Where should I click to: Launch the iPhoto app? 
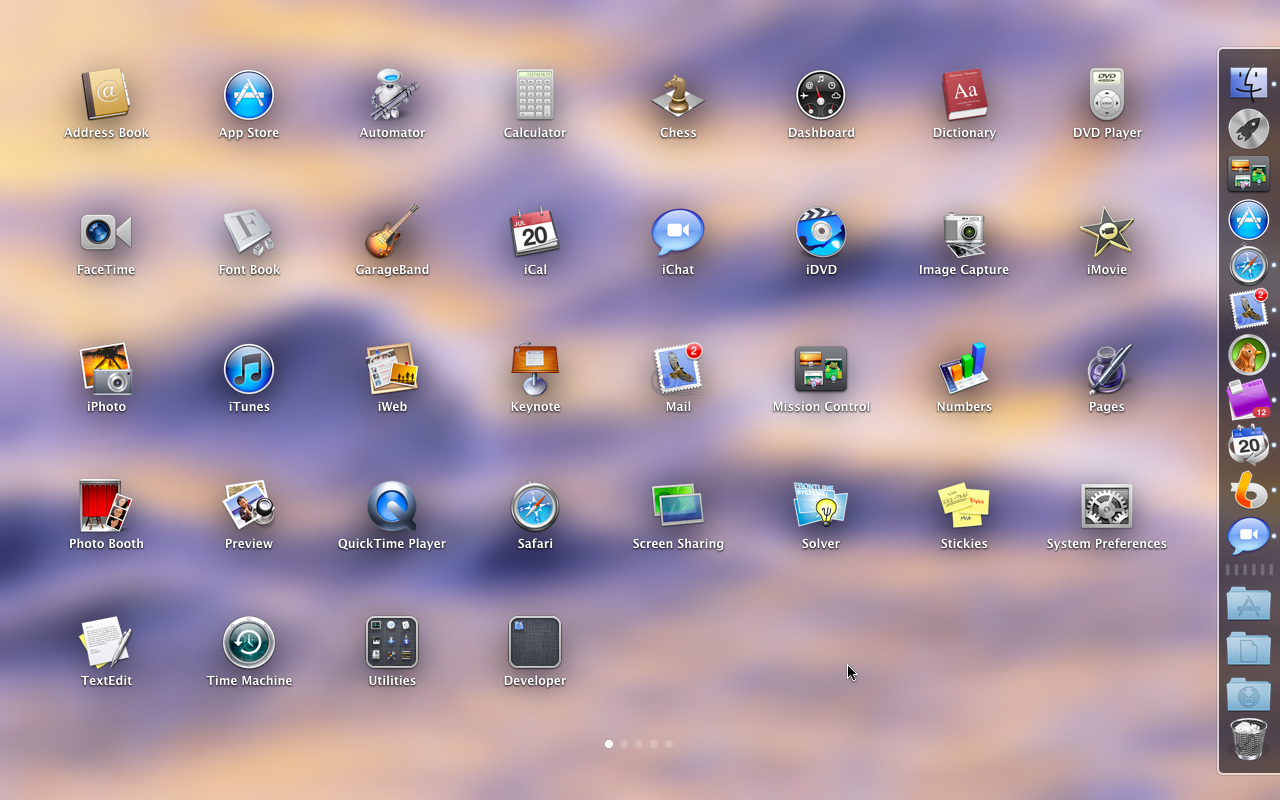106,369
